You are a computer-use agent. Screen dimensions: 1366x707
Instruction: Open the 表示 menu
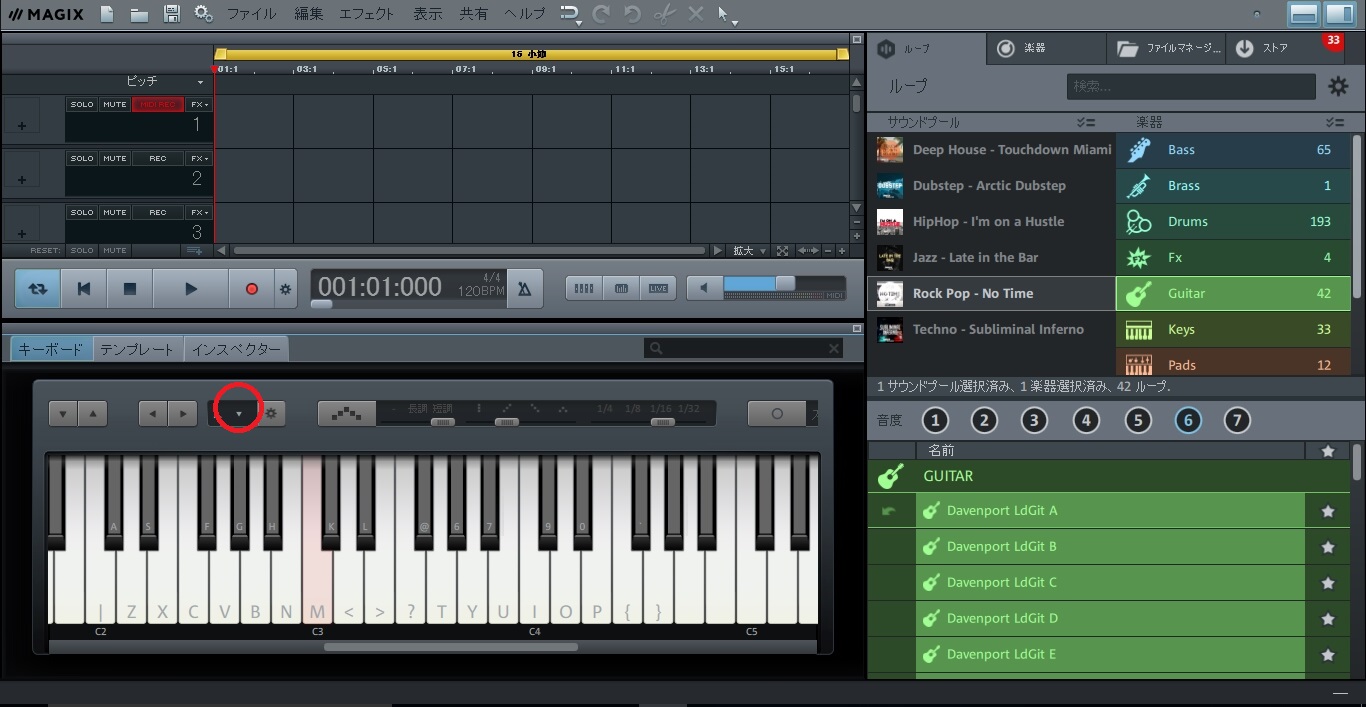[x=428, y=14]
